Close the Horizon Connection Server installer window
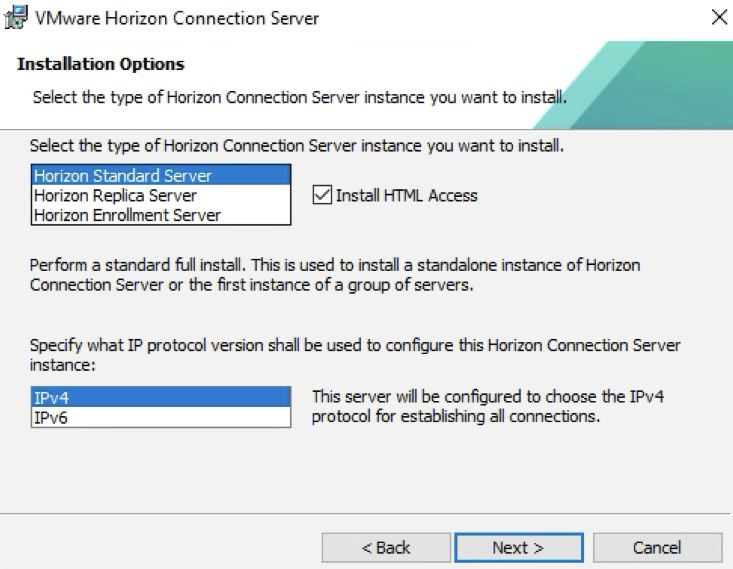The width and height of the screenshot is (733, 569). point(716,18)
